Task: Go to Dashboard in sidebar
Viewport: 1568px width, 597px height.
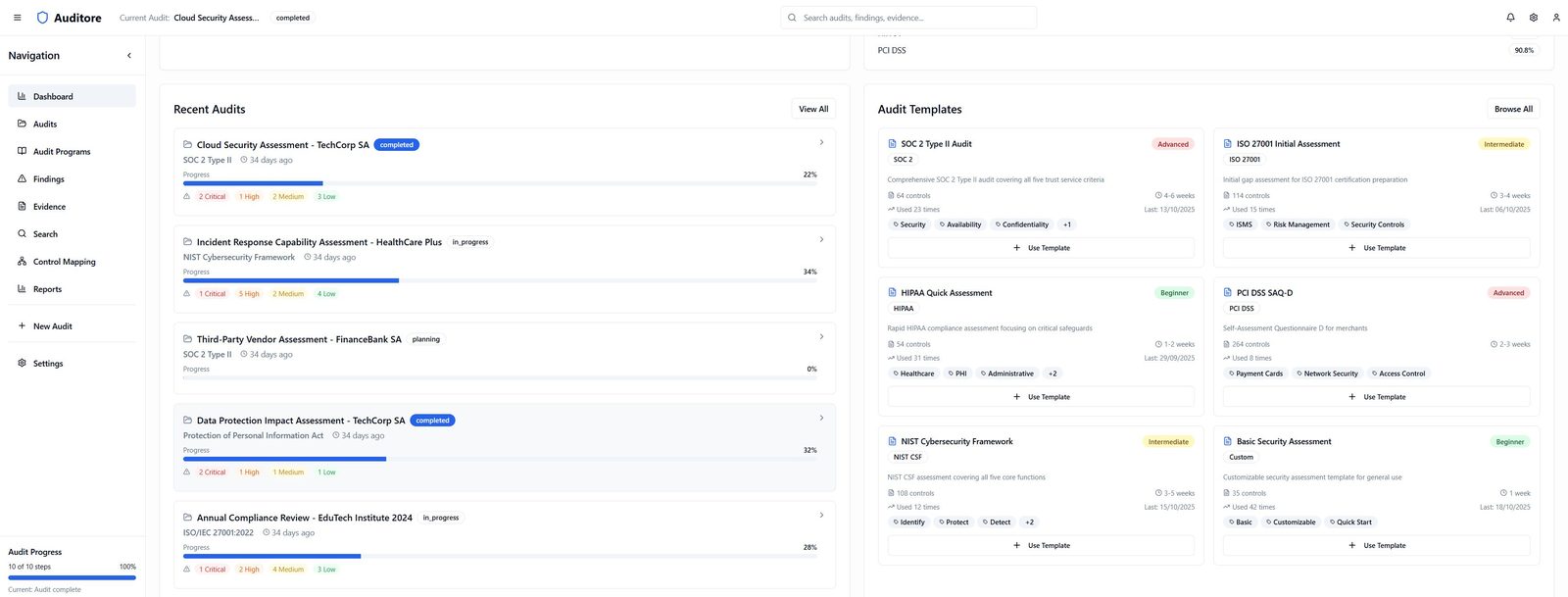Action: coord(72,96)
